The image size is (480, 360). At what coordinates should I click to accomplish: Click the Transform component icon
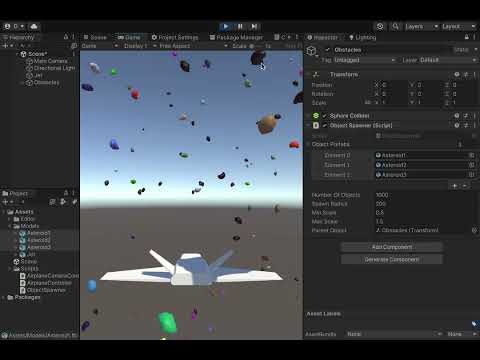[316, 74]
